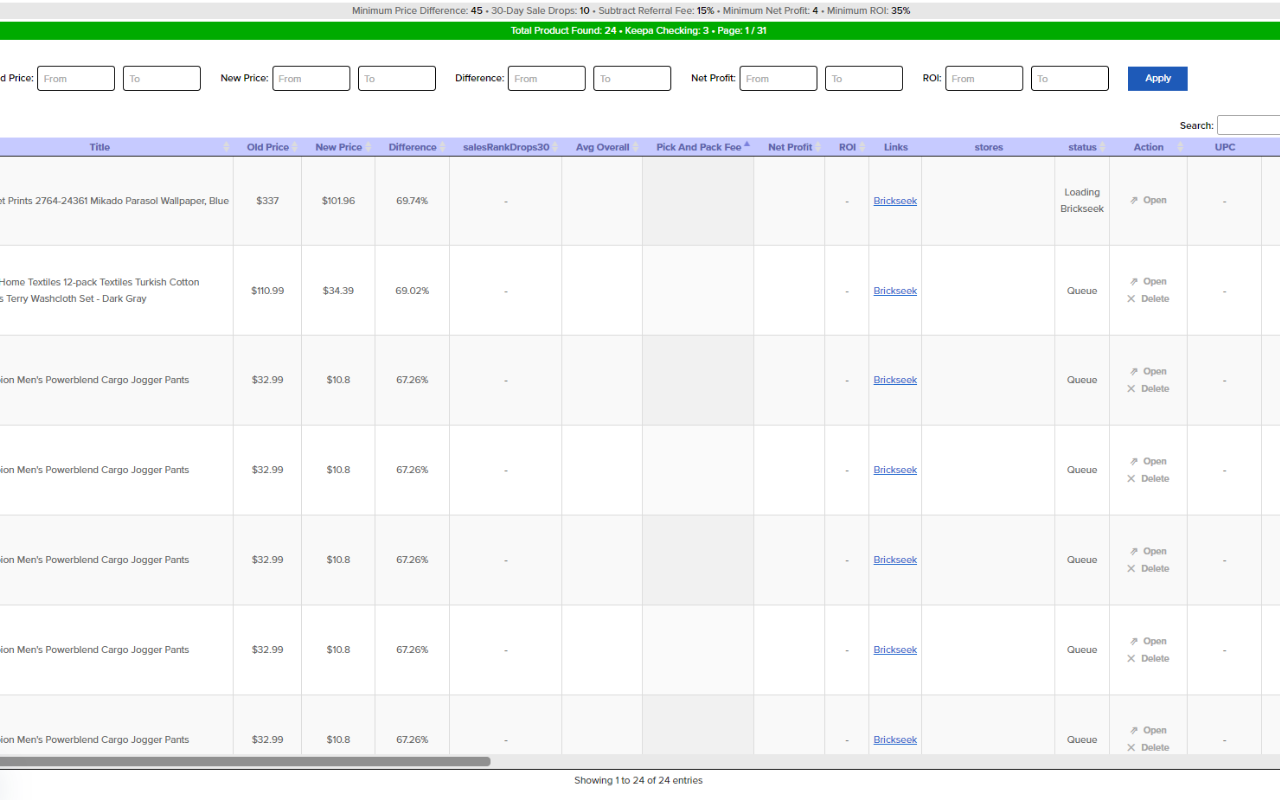Click the horizontal scrollbar under the table
The width and height of the screenshot is (1280, 800).
click(245, 761)
